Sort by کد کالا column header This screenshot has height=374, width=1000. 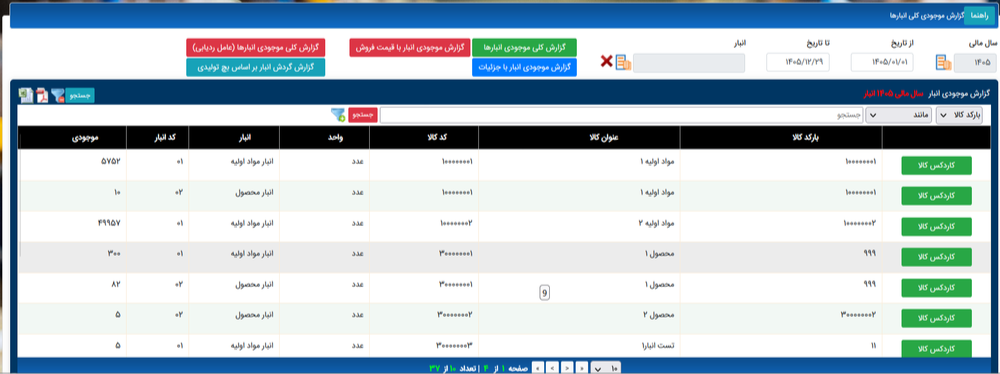pos(424,138)
